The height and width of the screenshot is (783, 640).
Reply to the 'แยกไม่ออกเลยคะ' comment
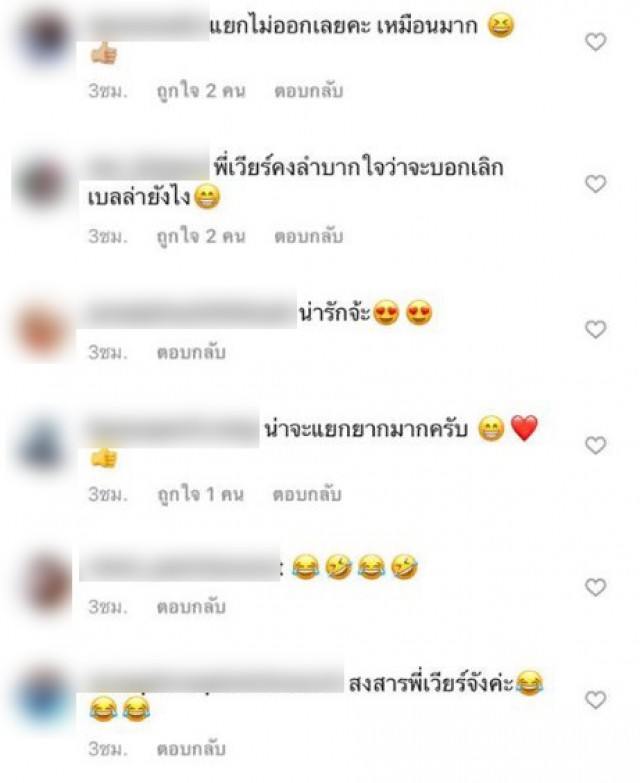pos(309,91)
